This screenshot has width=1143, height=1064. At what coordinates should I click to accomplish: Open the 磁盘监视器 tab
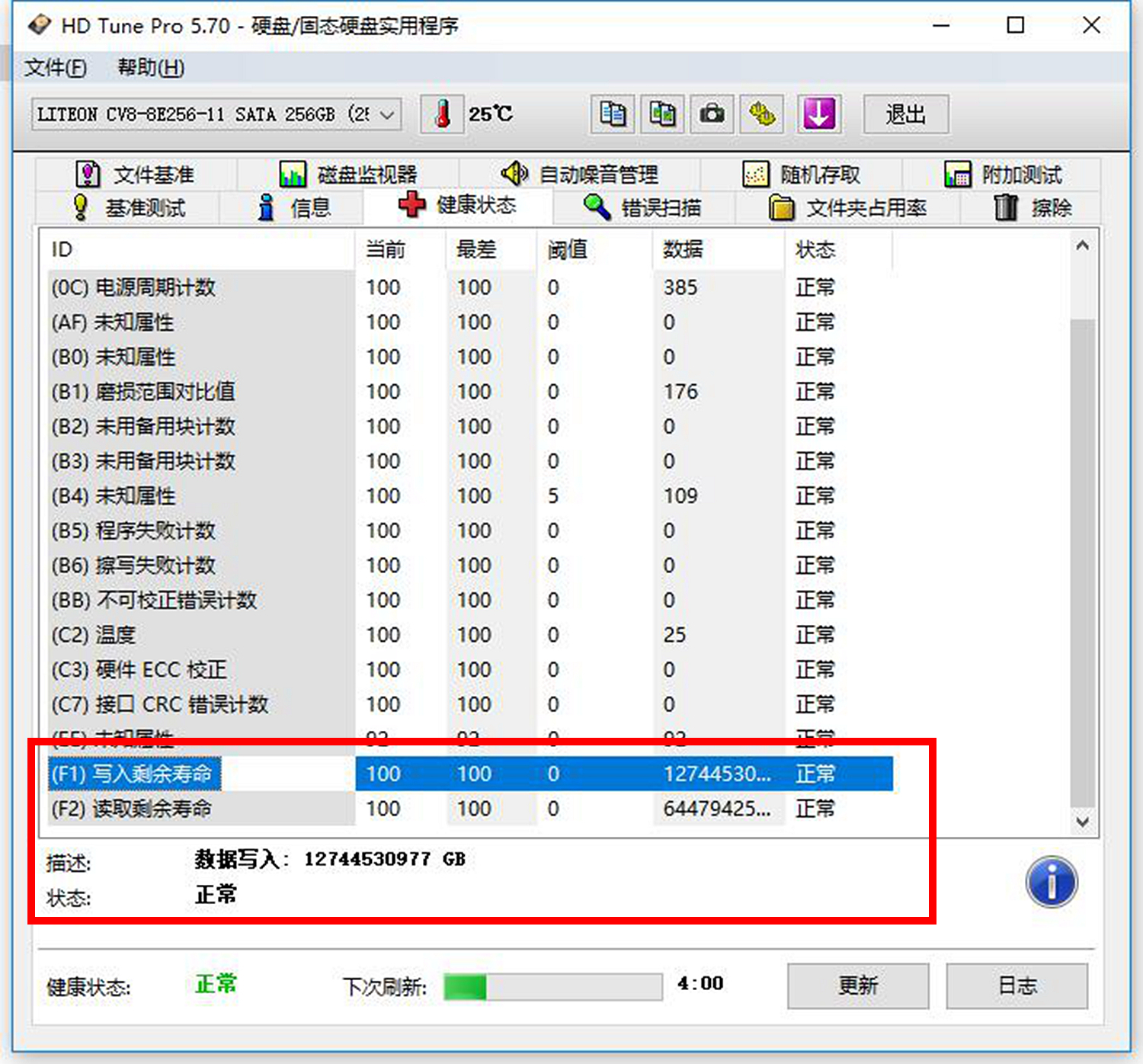tap(348, 175)
